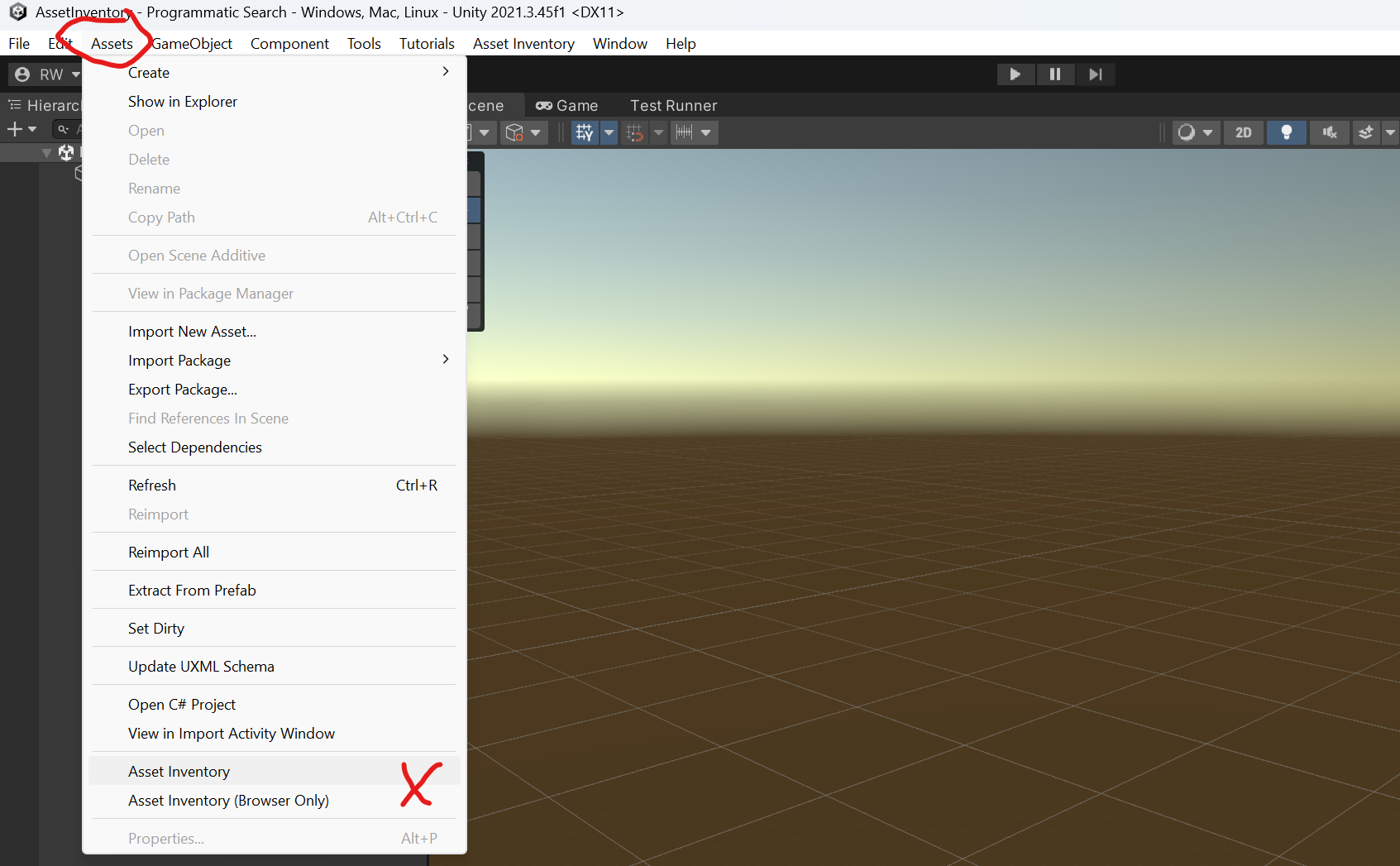
Task: Choose Export Package...
Action: pos(275,389)
